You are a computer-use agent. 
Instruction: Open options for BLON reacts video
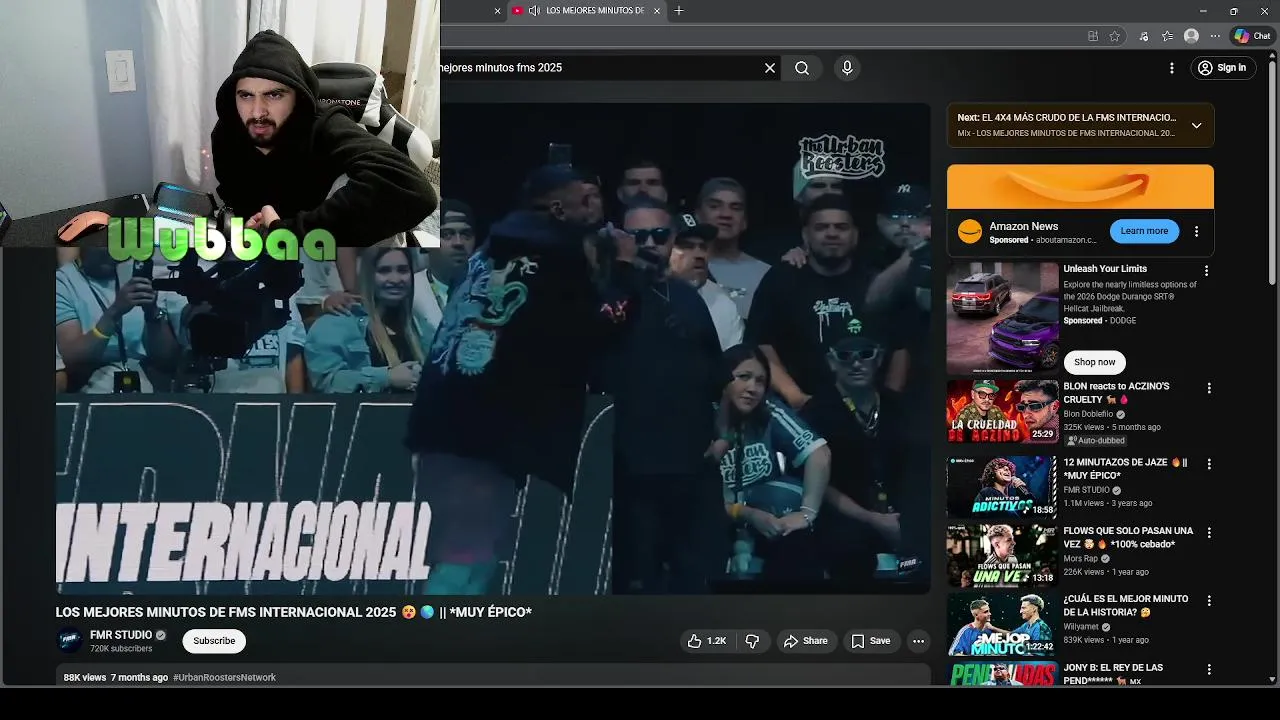coord(1209,388)
